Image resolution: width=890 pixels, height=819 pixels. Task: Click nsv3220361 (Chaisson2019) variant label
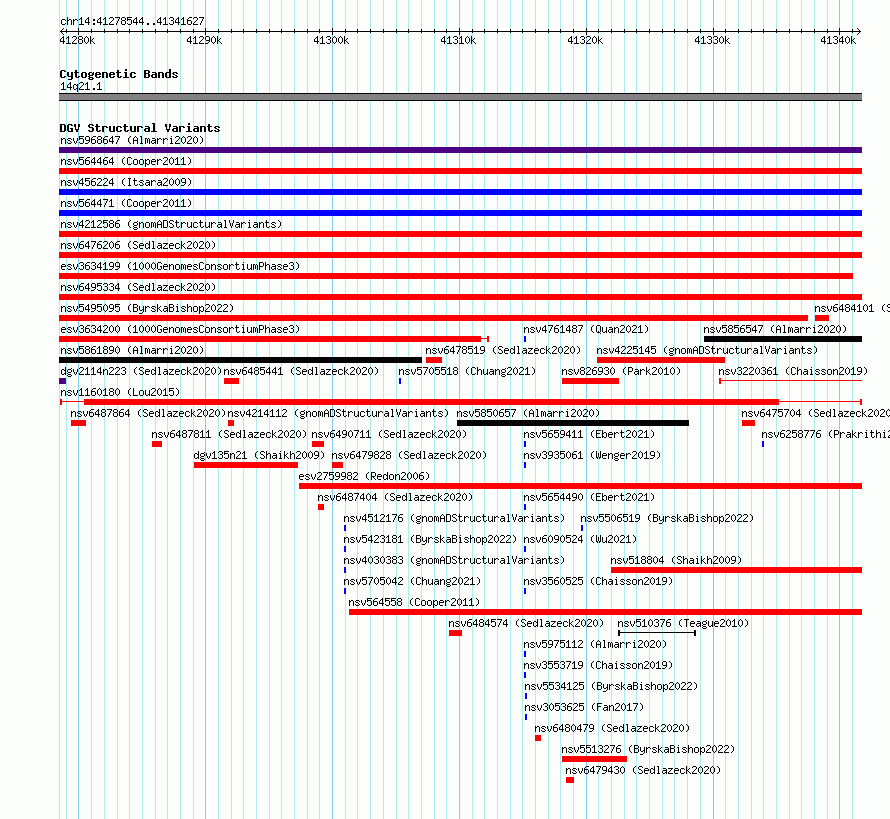click(793, 371)
